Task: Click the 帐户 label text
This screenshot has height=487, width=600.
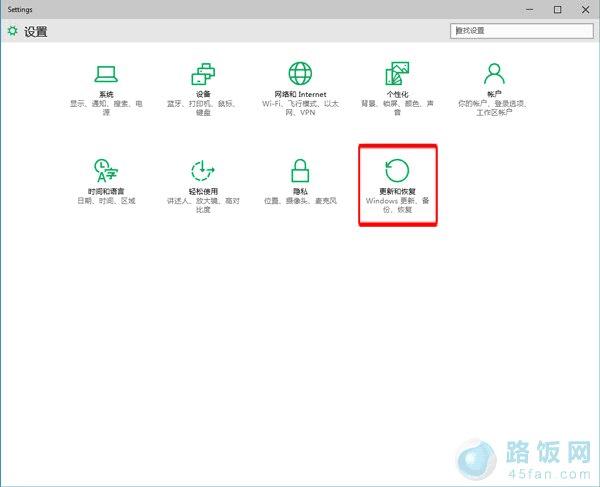Action: [494, 94]
